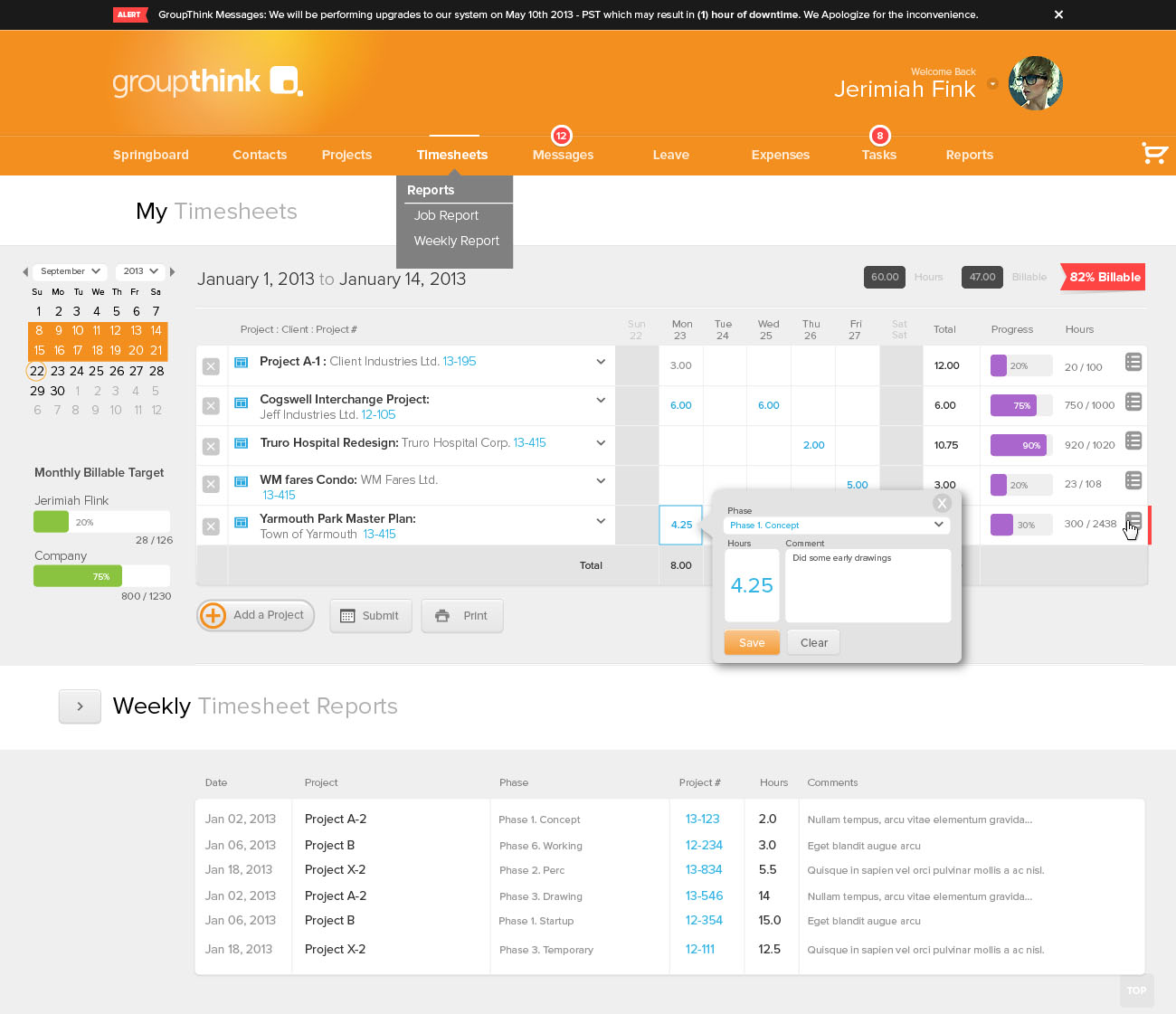Expand the Weekly Timesheet Reports section arrow
The image size is (1176, 1014).
point(80,706)
